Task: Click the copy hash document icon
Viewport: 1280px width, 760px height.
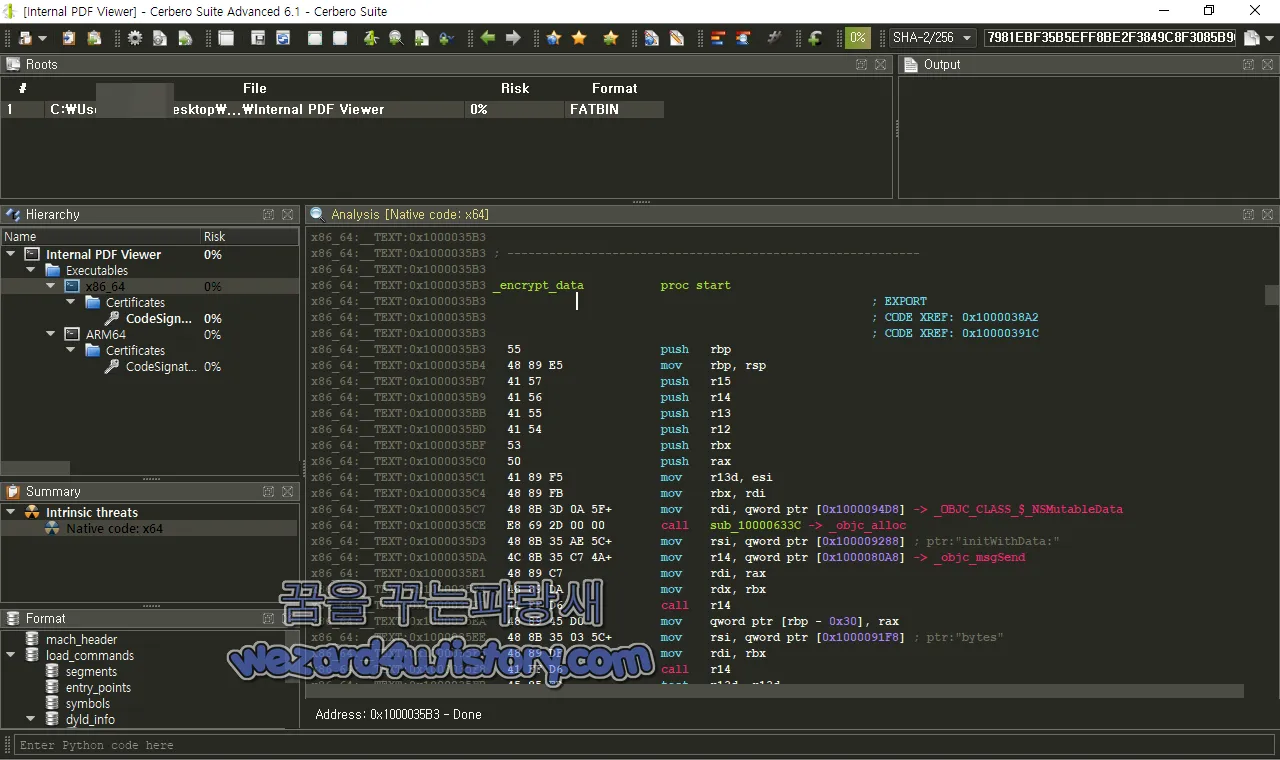Action: coord(1251,38)
